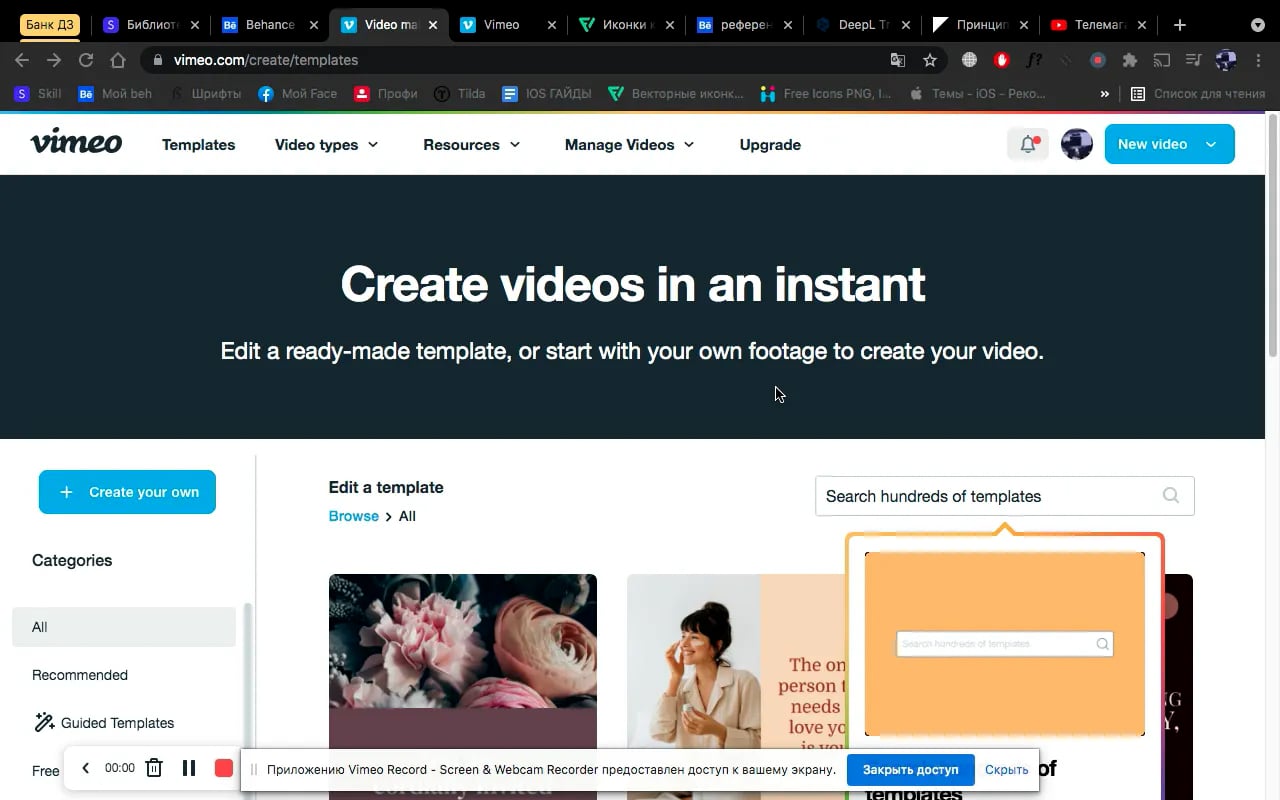The width and height of the screenshot is (1280, 800).
Task: Select the All category
Action: [124, 627]
